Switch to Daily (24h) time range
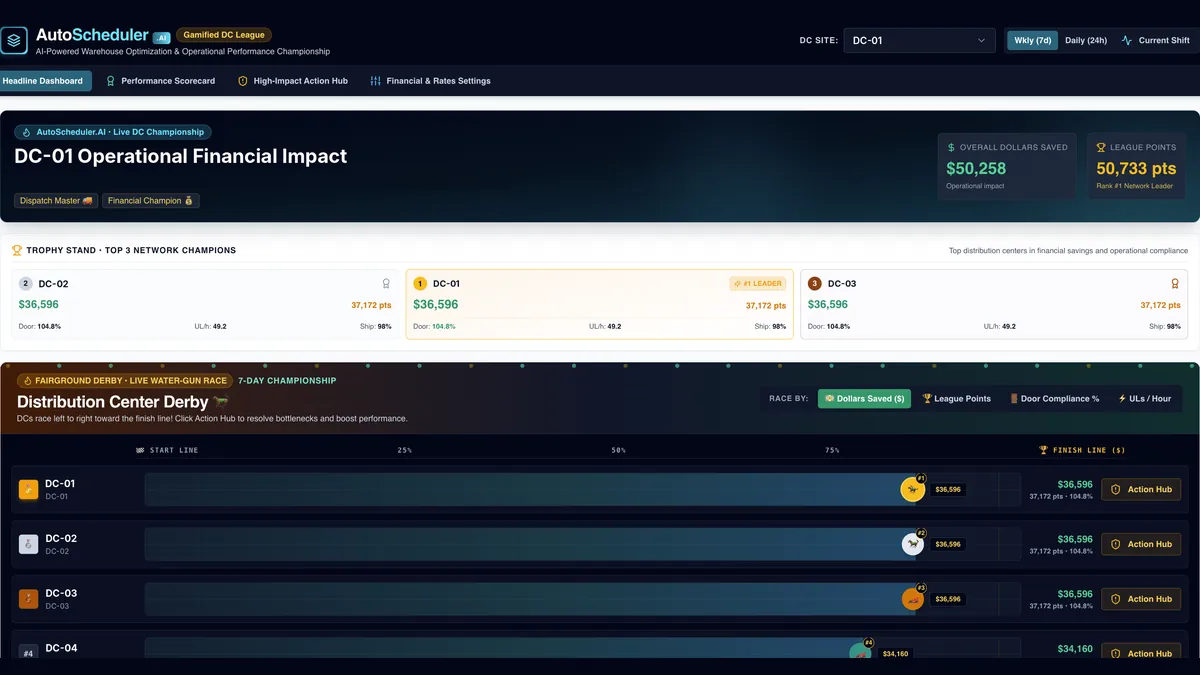This screenshot has height=675, width=1200. 1086,41
